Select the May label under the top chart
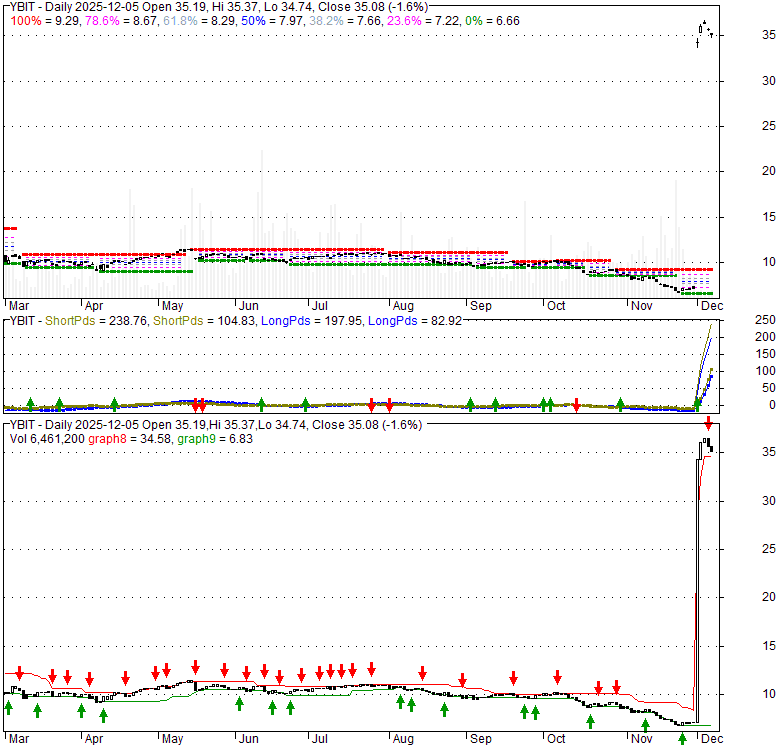This screenshot has height=745, width=780. tap(173, 306)
